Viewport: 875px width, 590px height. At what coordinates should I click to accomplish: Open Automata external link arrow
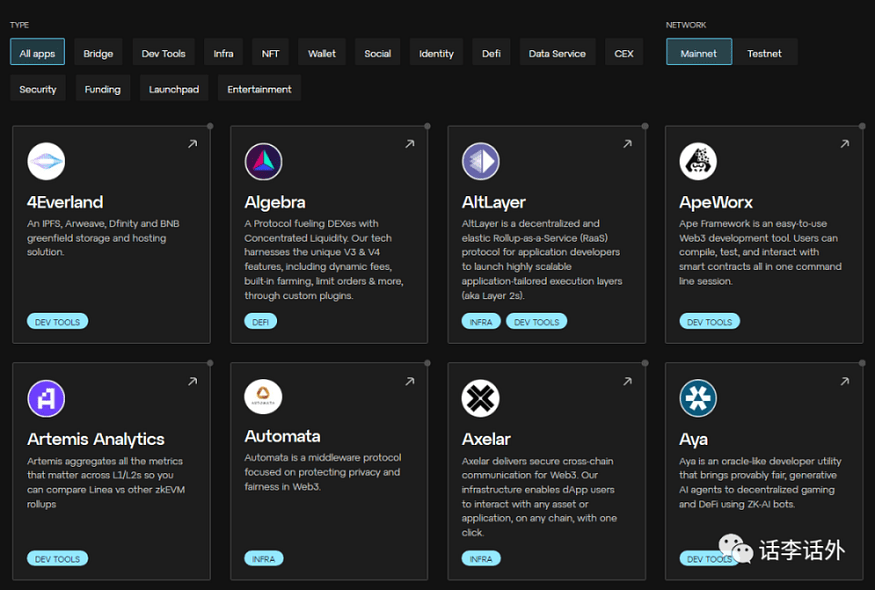pyautogui.click(x=410, y=381)
